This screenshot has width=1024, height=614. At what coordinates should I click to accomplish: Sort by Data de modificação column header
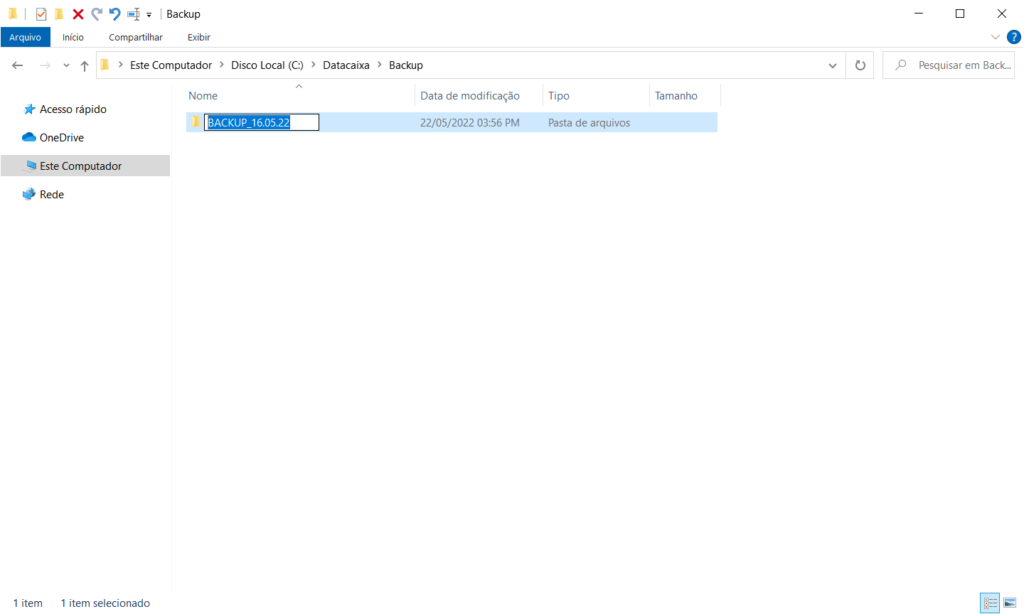470,96
